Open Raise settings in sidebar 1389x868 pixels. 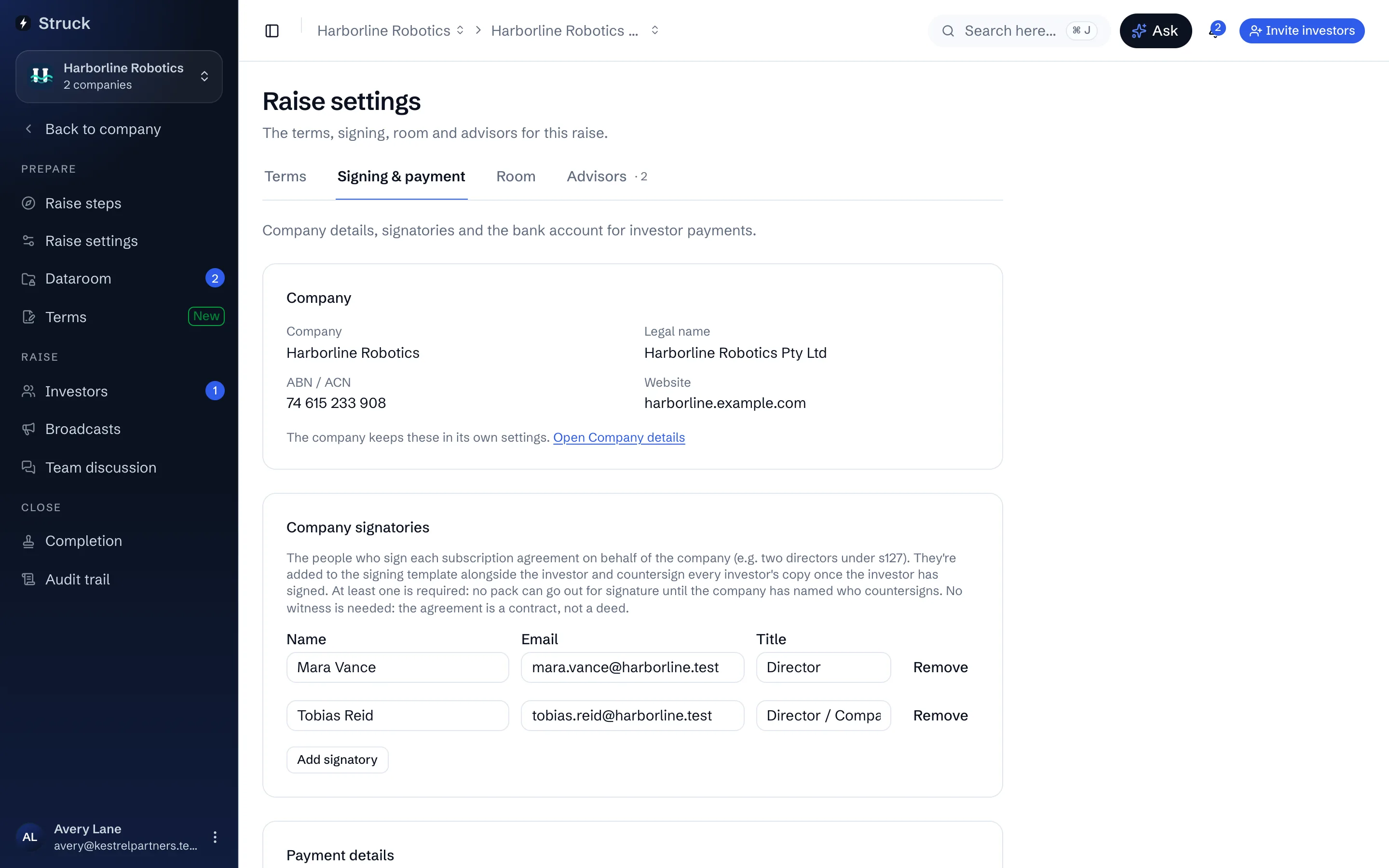(120, 241)
